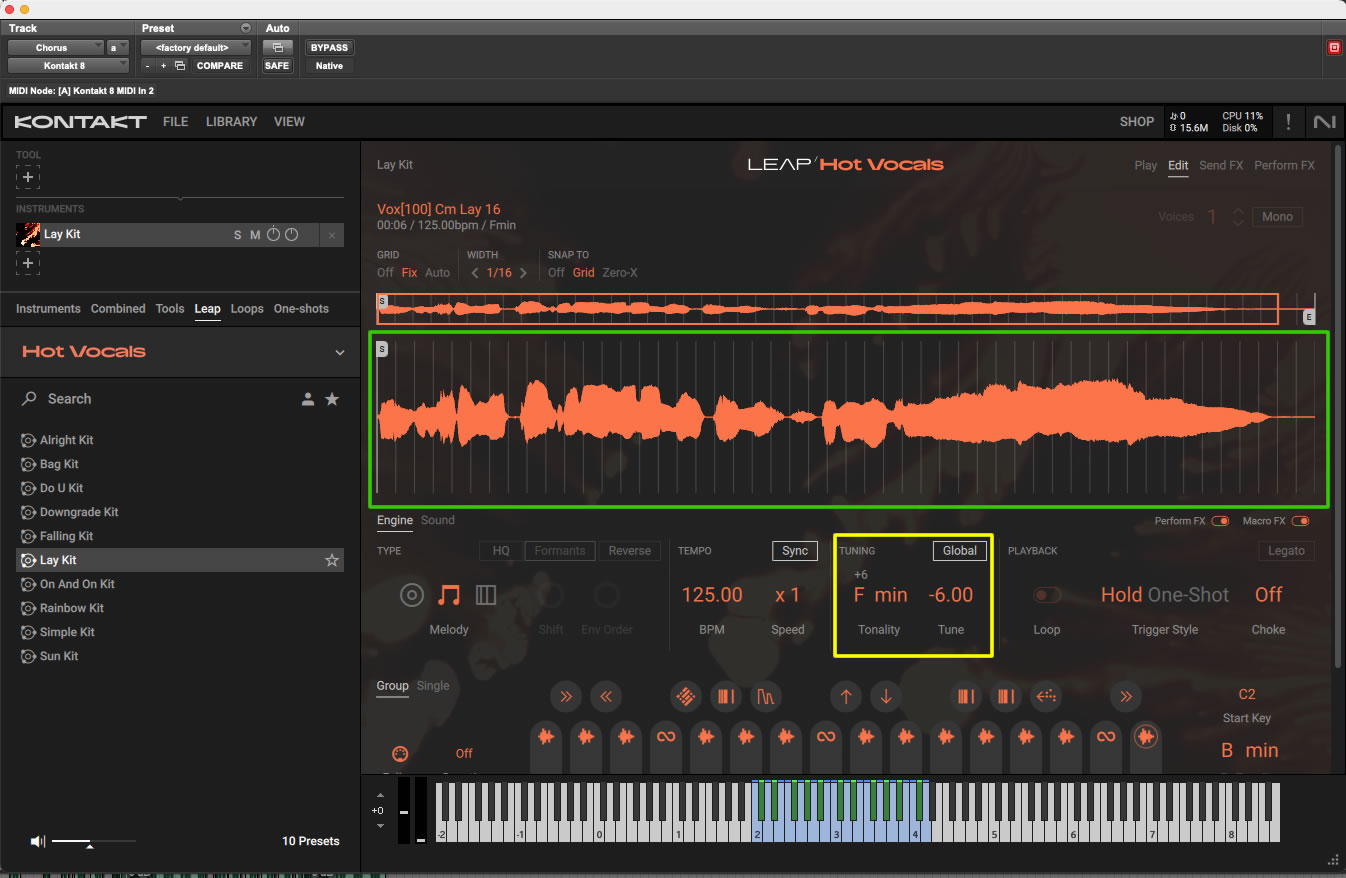Image resolution: width=1346 pixels, height=878 pixels.
Task: Toggle the tempo Sync button
Action: [x=794, y=551]
